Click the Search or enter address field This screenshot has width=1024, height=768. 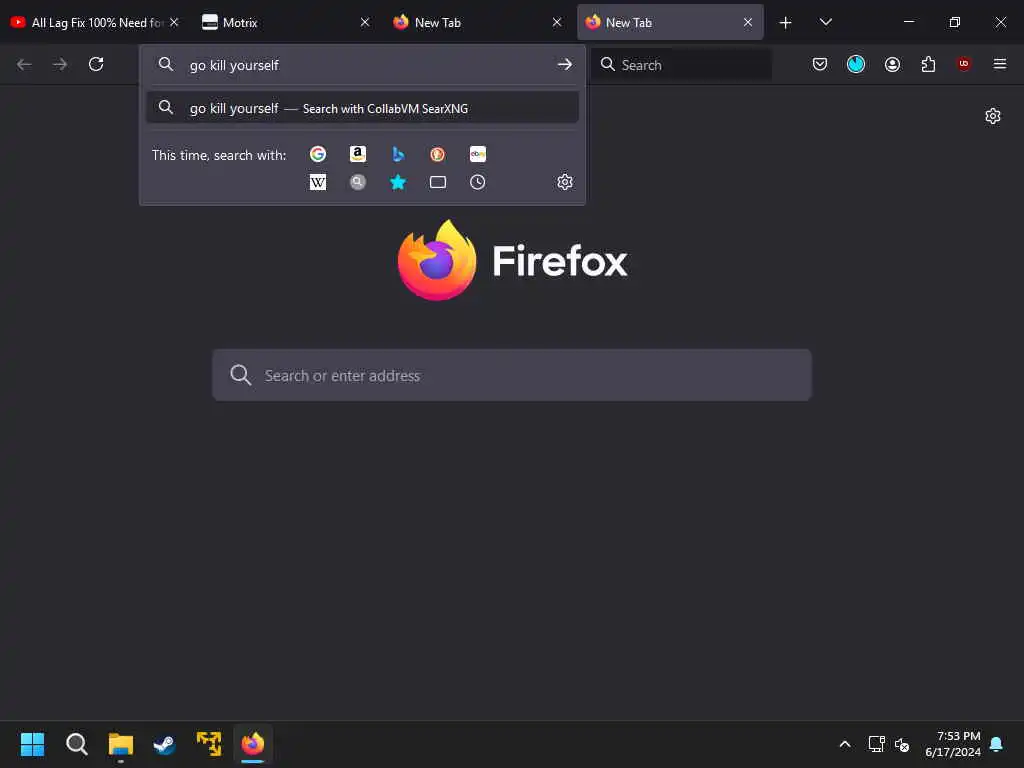coord(512,375)
